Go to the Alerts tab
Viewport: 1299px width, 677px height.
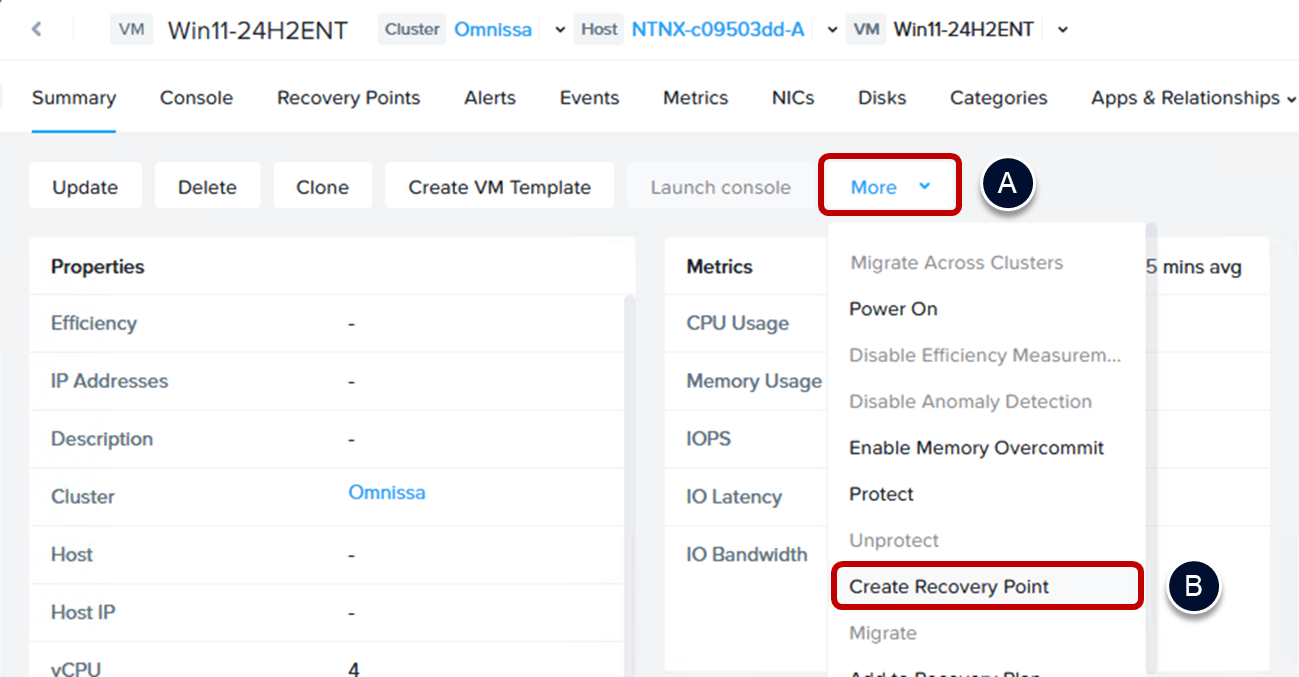tap(489, 98)
